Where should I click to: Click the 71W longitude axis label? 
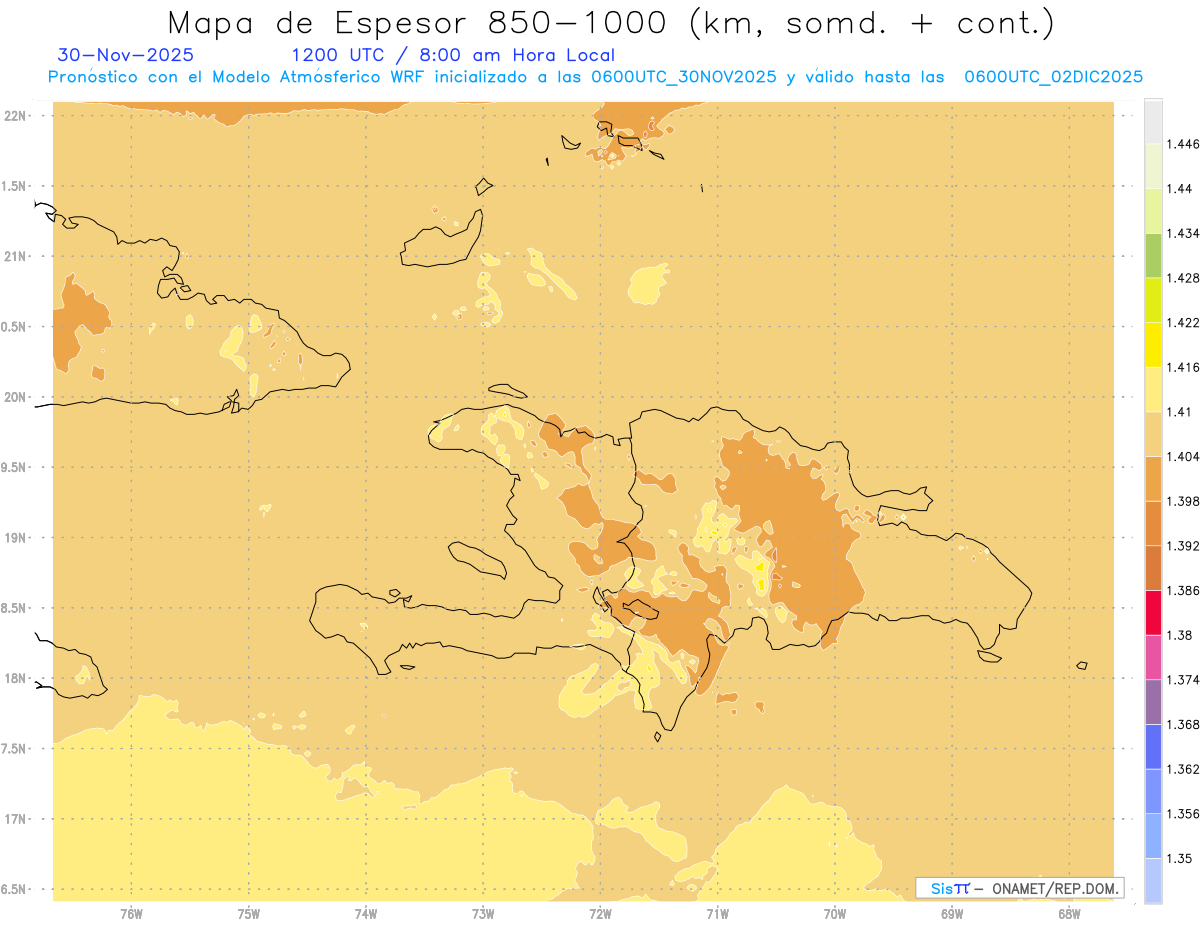(717, 913)
